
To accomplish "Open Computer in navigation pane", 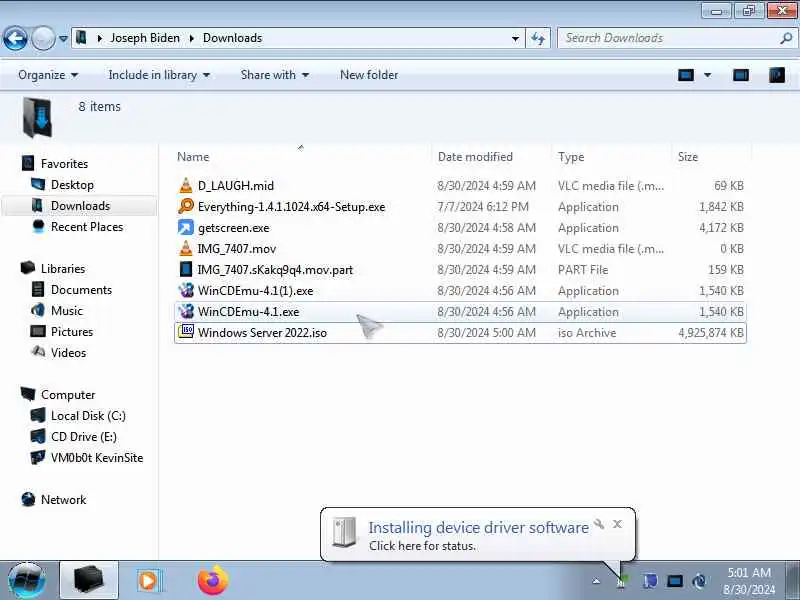I will 68,394.
